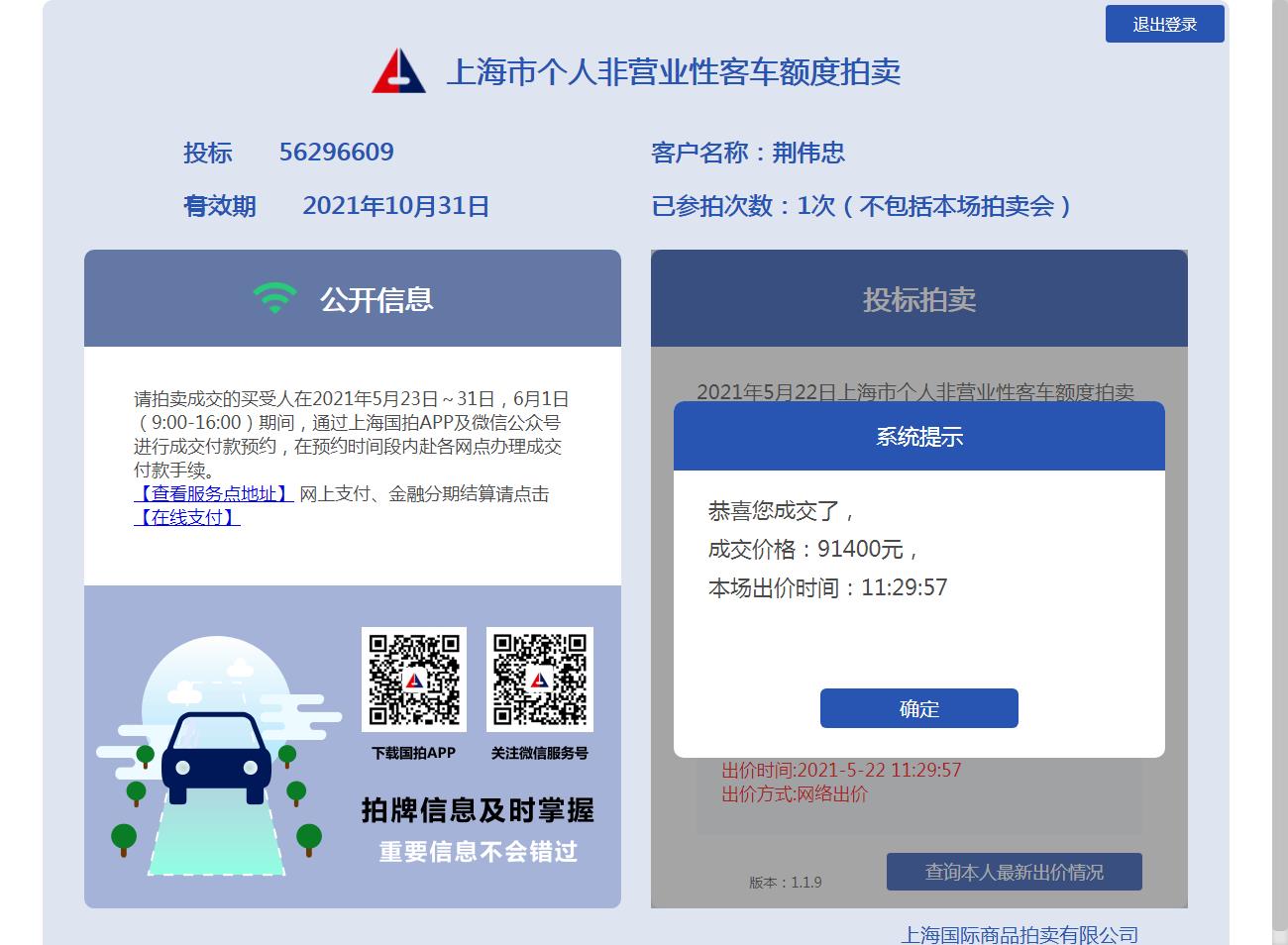This screenshot has width=1288, height=945.
Task: Click the 拍牌信息及时掌握 banner heading
Action: pyautogui.click(x=478, y=810)
